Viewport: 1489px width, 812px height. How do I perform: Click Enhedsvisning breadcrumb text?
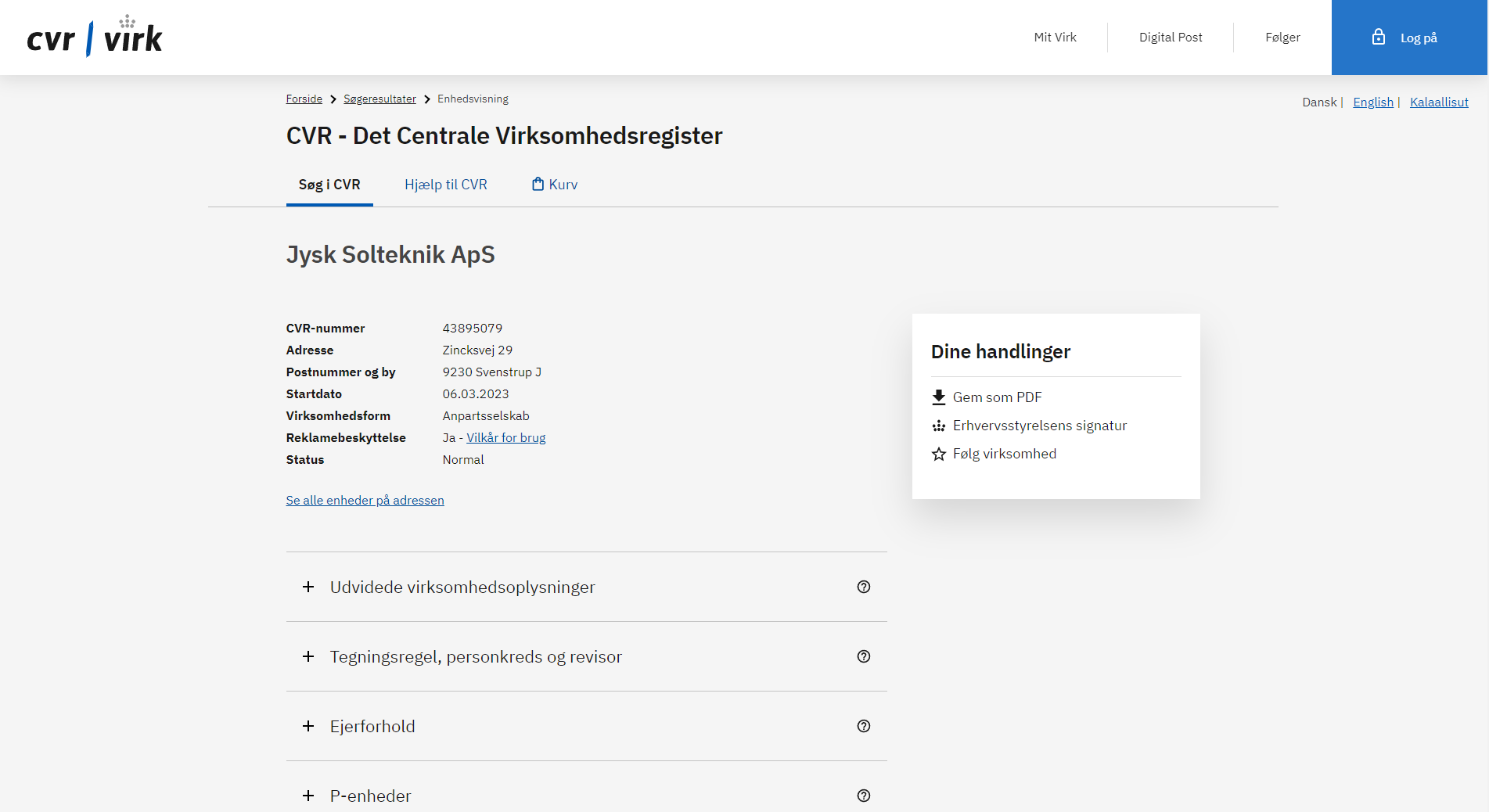(x=473, y=99)
